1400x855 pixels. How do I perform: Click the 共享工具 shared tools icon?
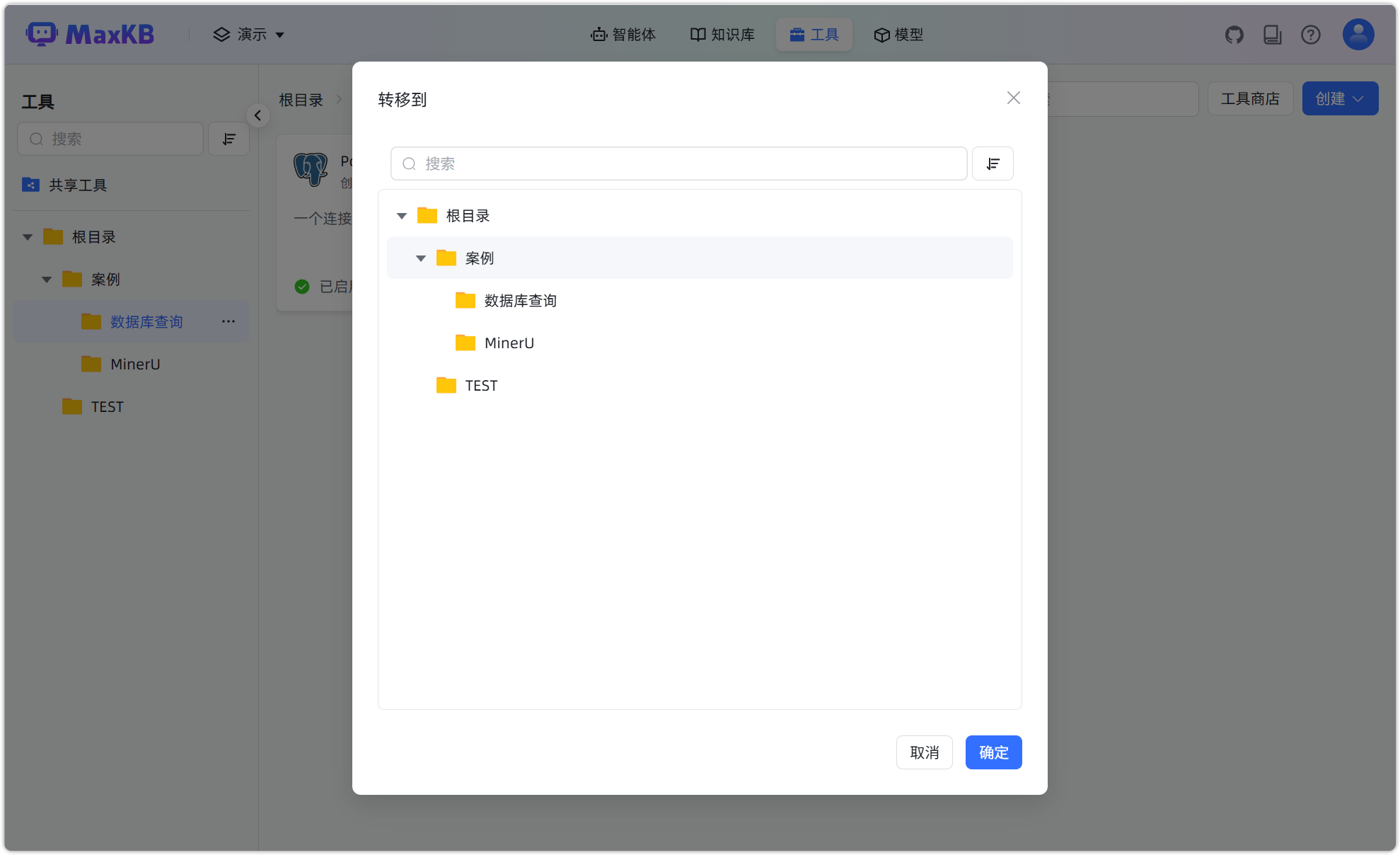pos(30,185)
